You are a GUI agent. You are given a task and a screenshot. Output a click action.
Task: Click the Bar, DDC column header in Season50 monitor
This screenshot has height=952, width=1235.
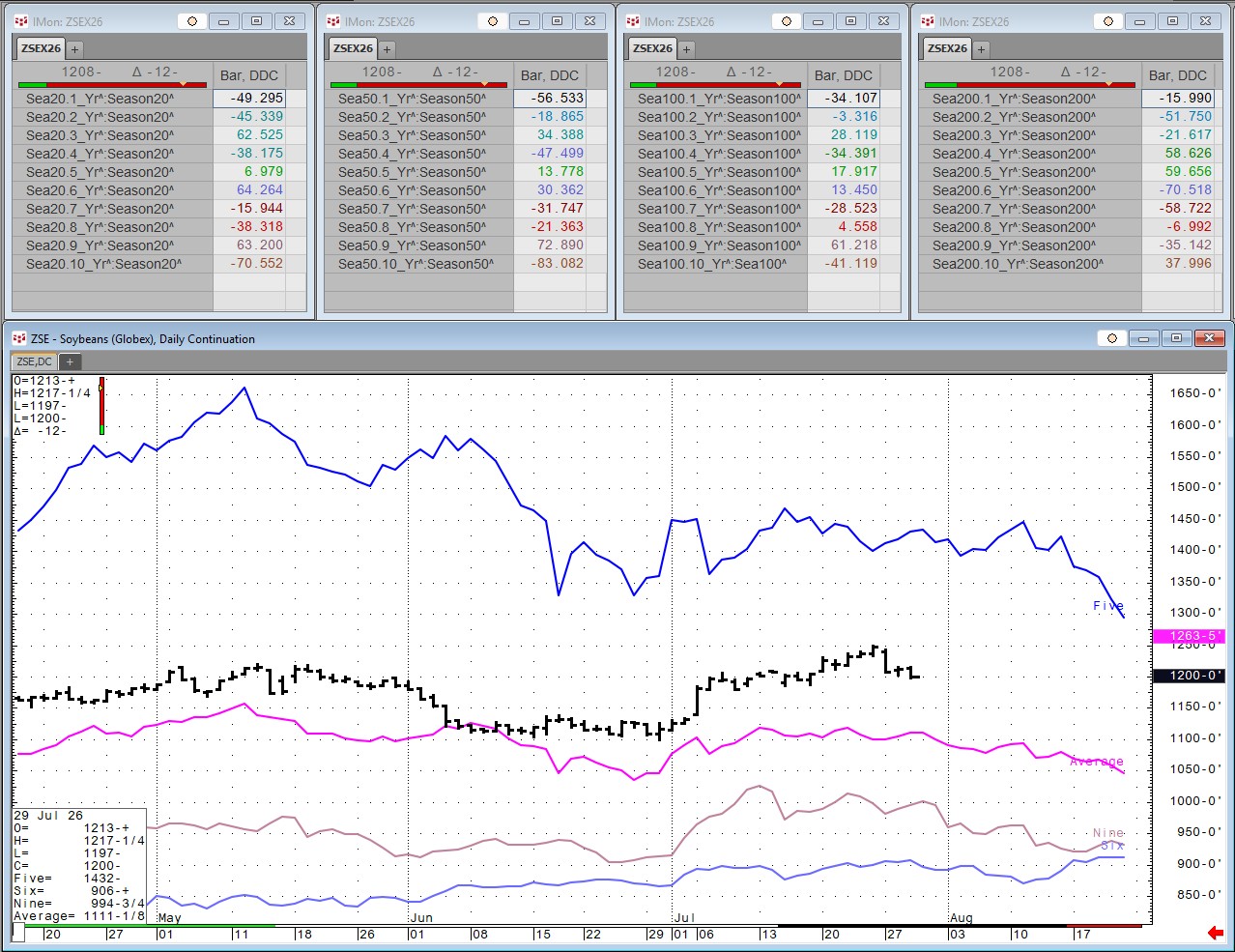[x=550, y=75]
